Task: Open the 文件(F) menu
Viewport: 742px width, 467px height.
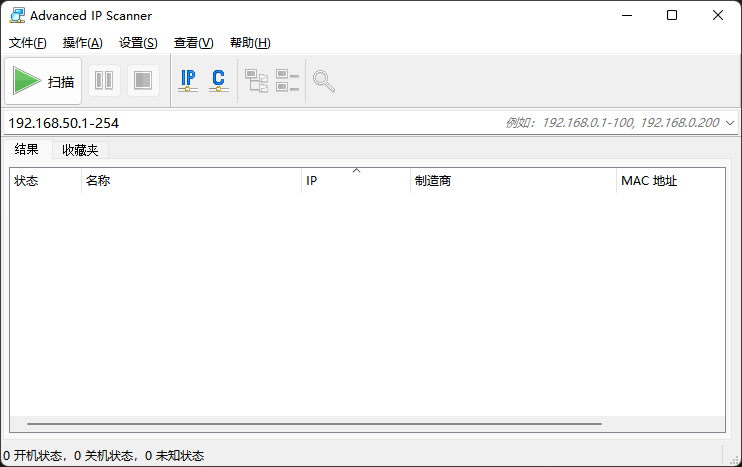Action: (27, 43)
